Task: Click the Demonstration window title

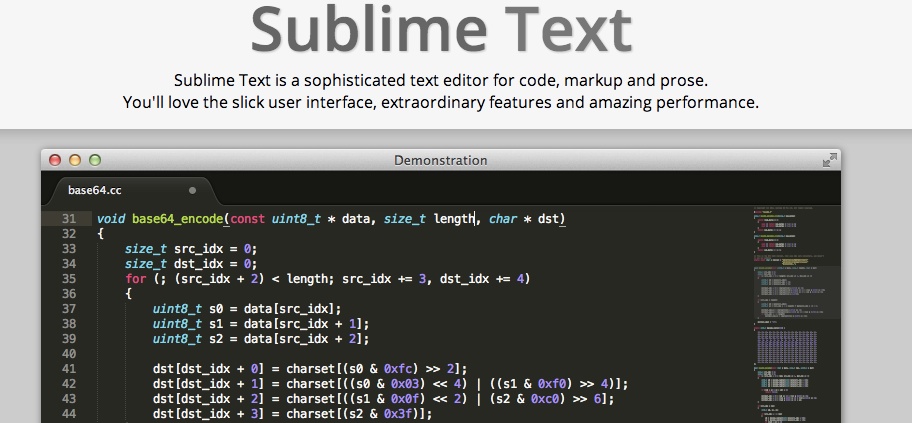Action: 440,160
